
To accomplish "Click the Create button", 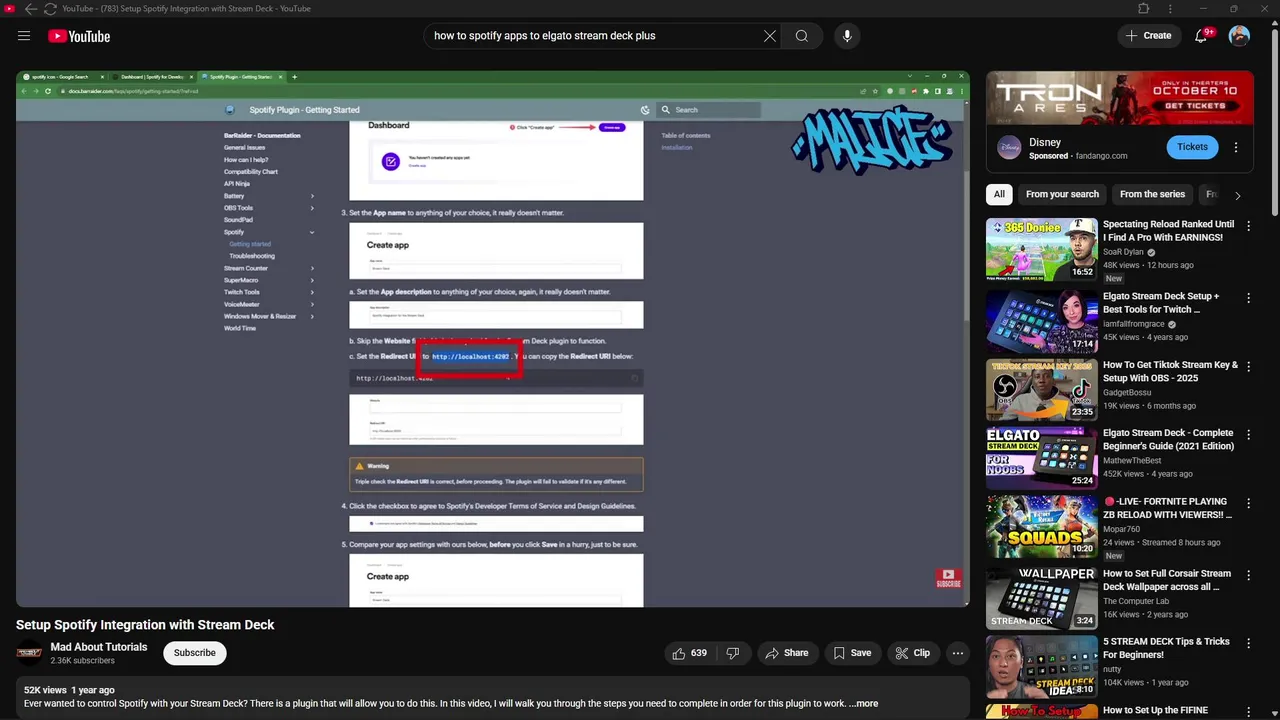I will pos(1148,36).
